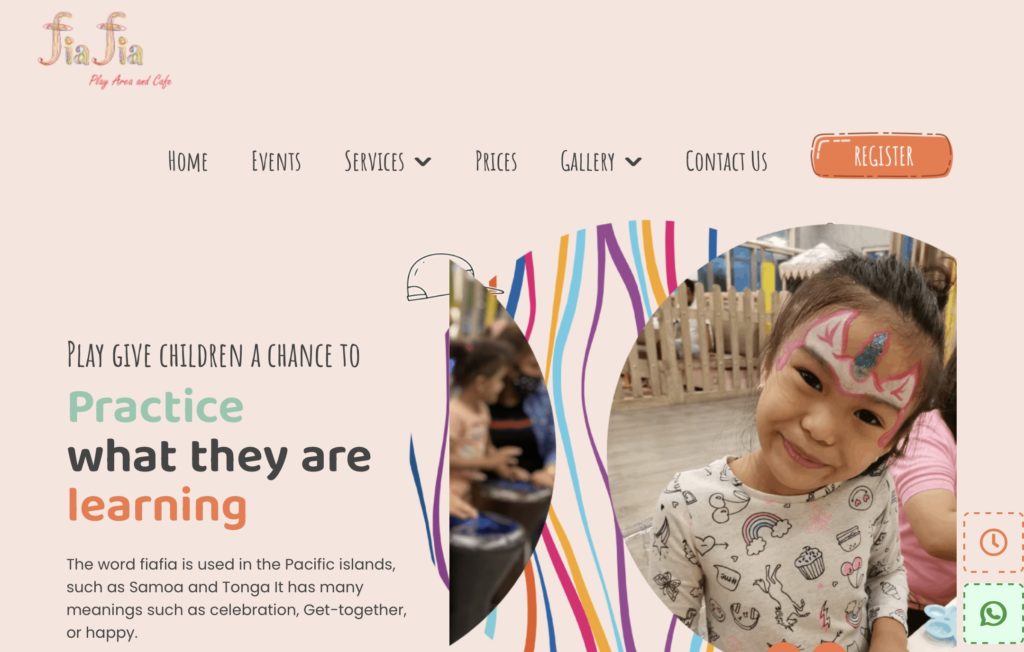Click the 'what they are' heading text
This screenshot has width=1024, height=652.
pos(219,457)
